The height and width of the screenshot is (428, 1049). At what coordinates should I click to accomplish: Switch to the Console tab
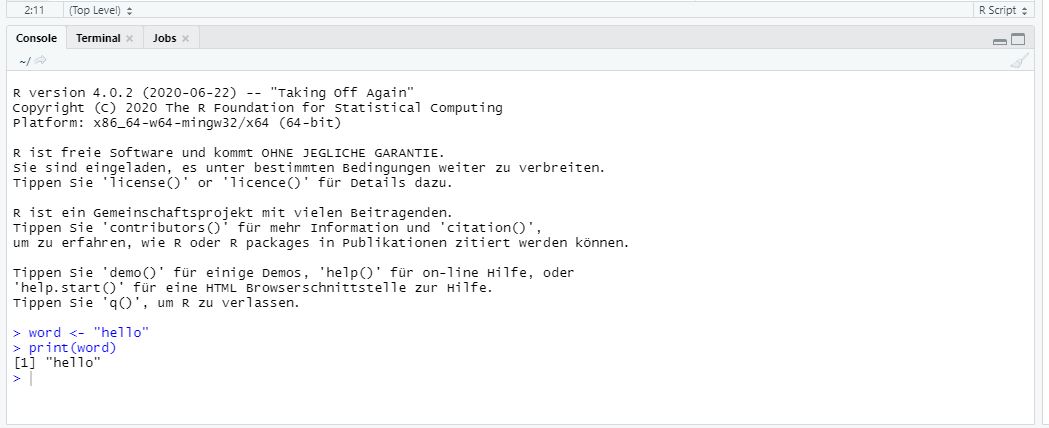tap(36, 38)
